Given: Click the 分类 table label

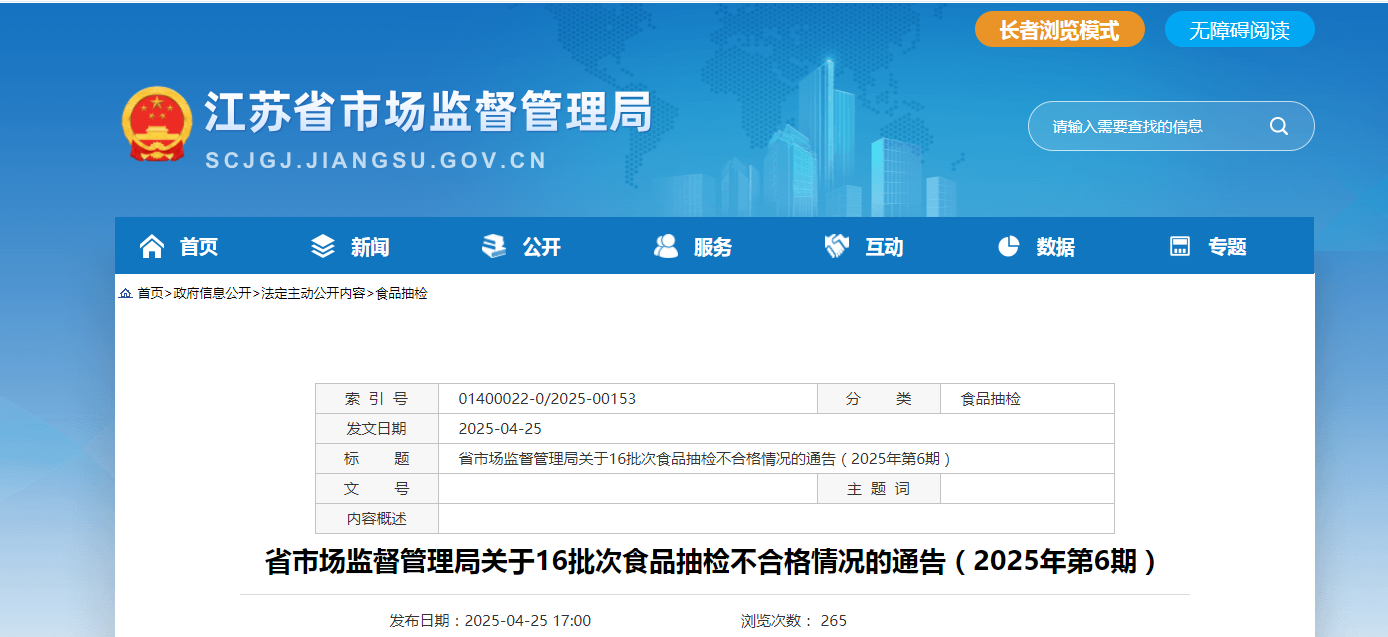Looking at the screenshot, I should click(879, 399).
